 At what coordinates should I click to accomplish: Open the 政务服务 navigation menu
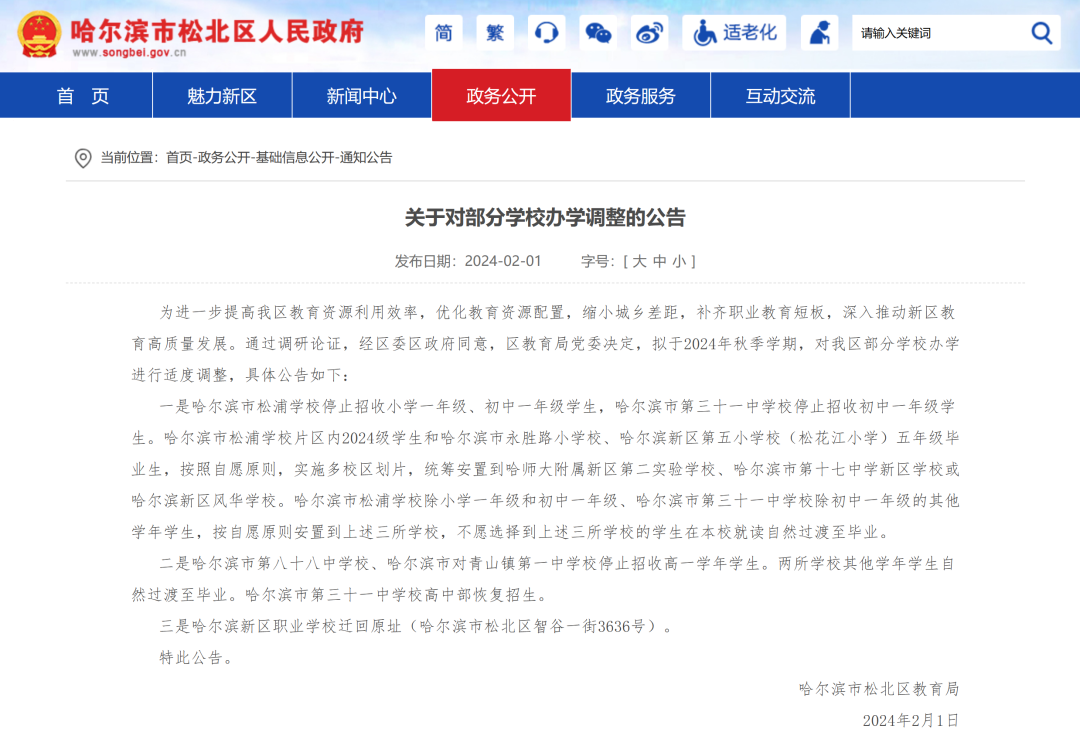(x=640, y=96)
